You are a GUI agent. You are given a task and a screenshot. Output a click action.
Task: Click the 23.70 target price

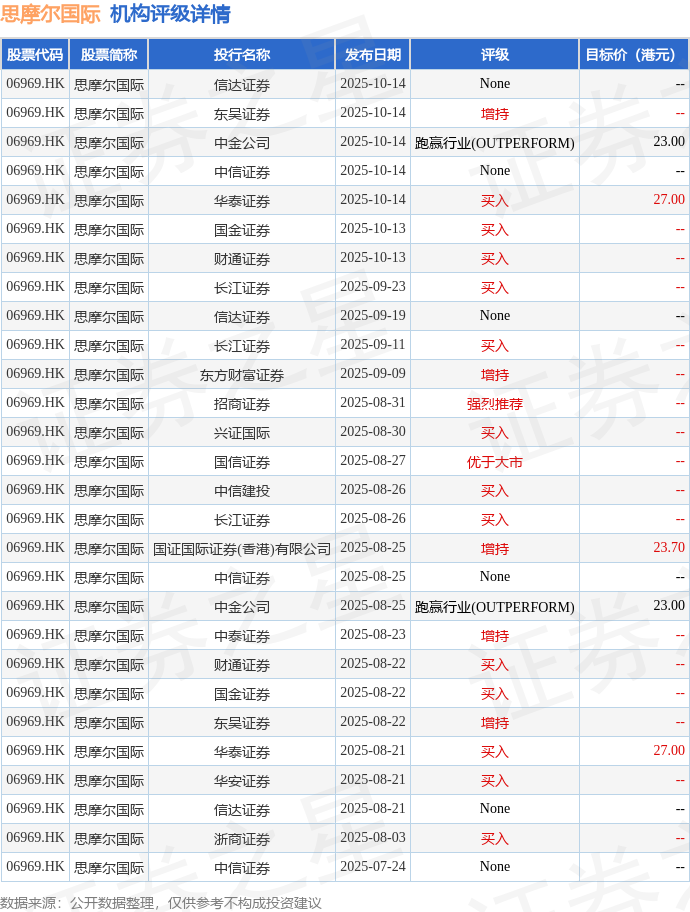(668, 547)
